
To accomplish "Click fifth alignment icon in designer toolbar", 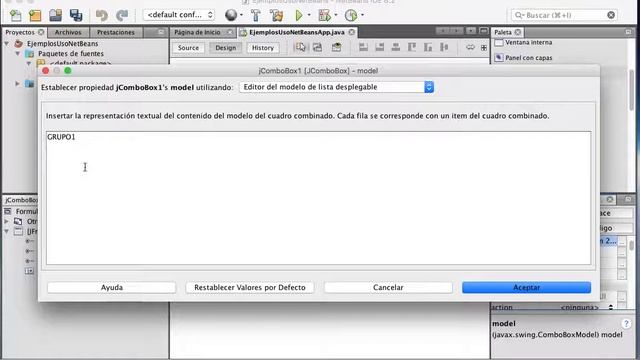I will tap(428, 47).
